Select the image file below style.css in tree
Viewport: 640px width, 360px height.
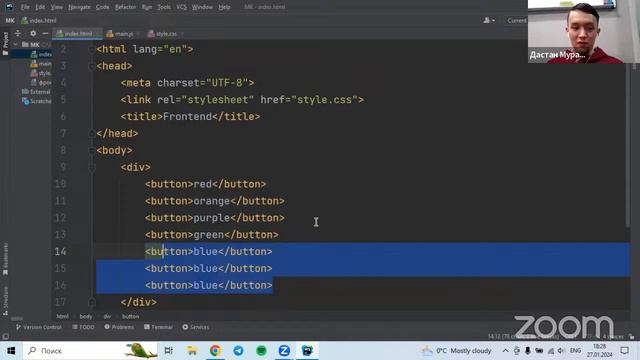pyautogui.click(x=41, y=82)
